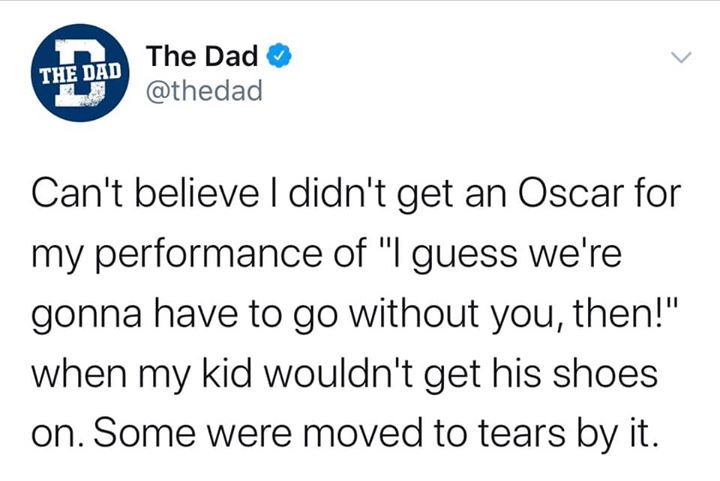This screenshot has width=720, height=481.
Task: Click the white D letter in the logo
Action: (81, 73)
